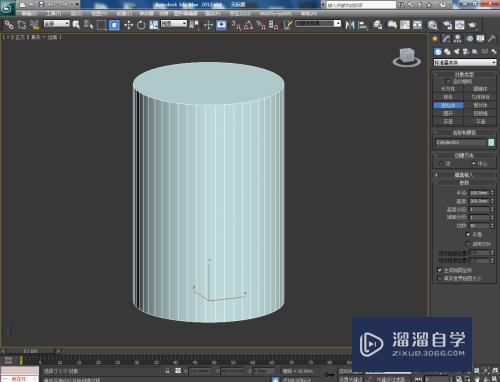
Task: Click the 圆柱体 (Cylinder) button
Action: pyautogui.click(x=448, y=105)
